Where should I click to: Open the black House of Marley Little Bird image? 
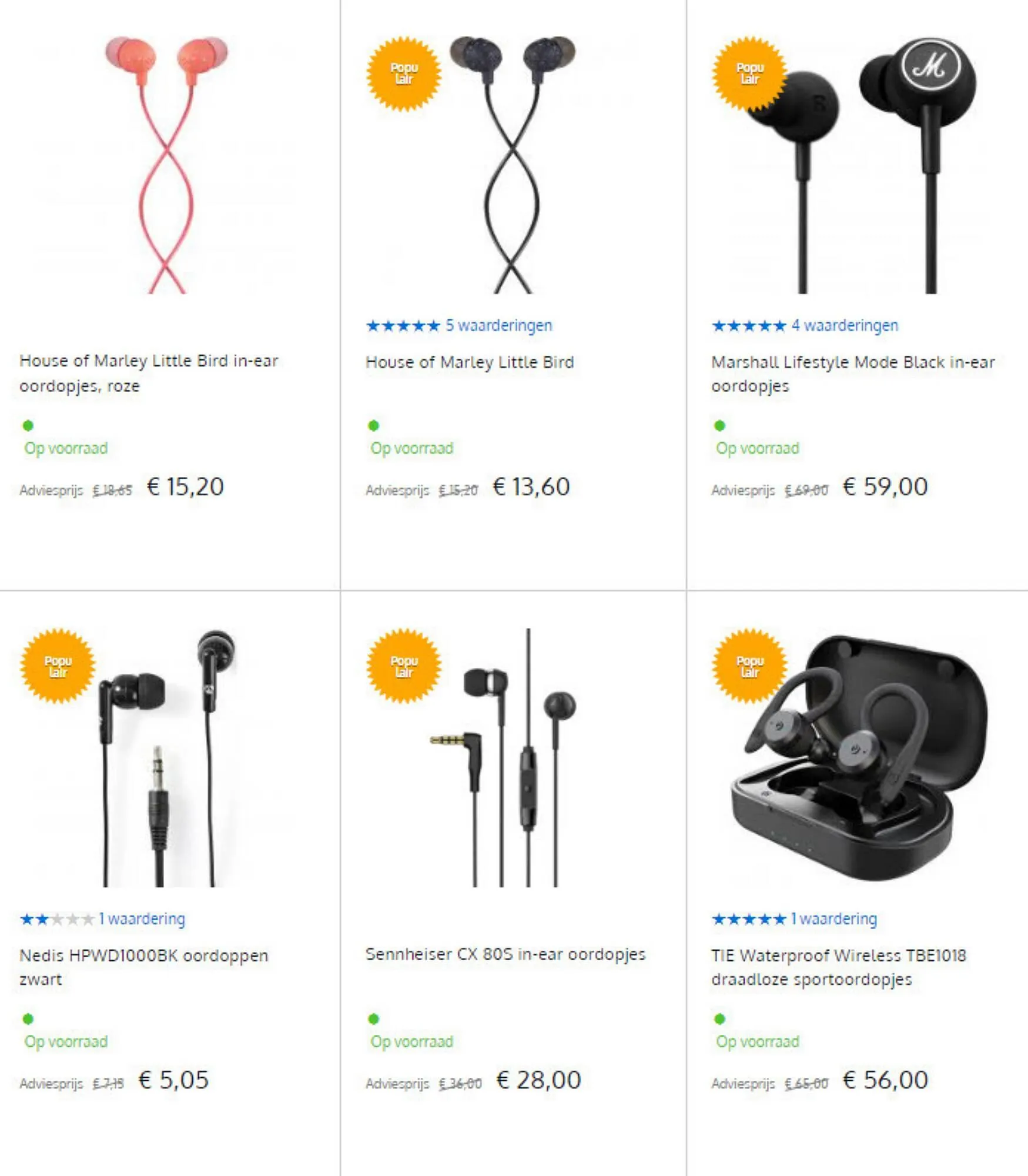513,165
